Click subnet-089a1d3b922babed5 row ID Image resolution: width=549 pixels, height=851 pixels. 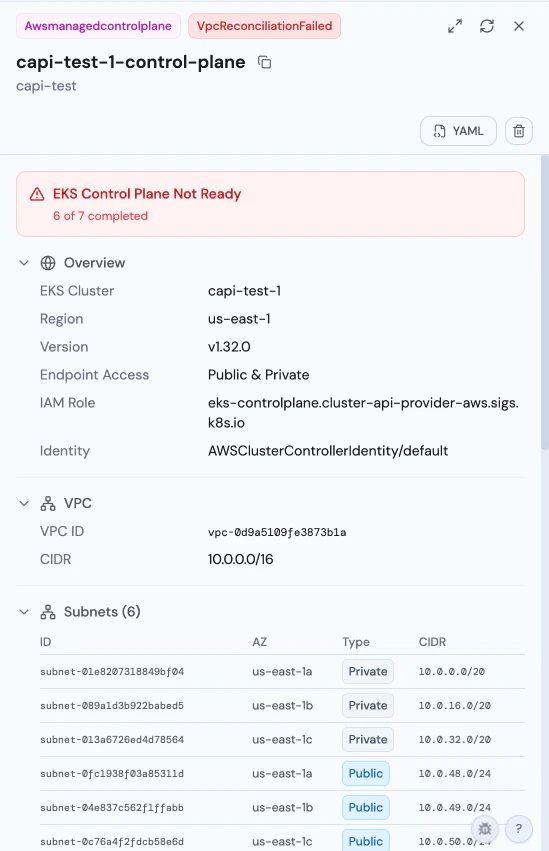pyautogui.click(x=112, y=706)
